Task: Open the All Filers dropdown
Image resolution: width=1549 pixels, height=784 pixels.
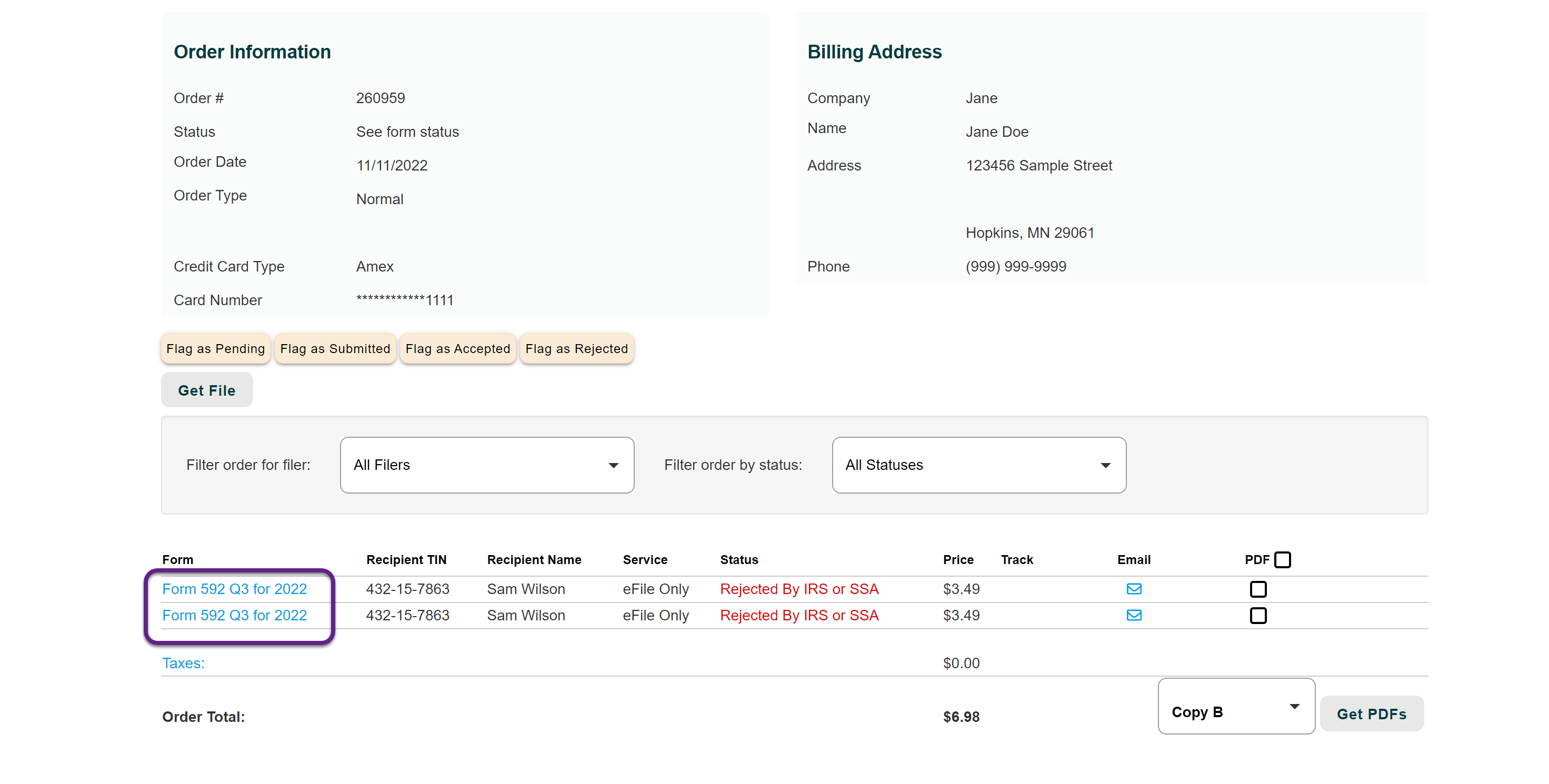Action: [486, 465]
